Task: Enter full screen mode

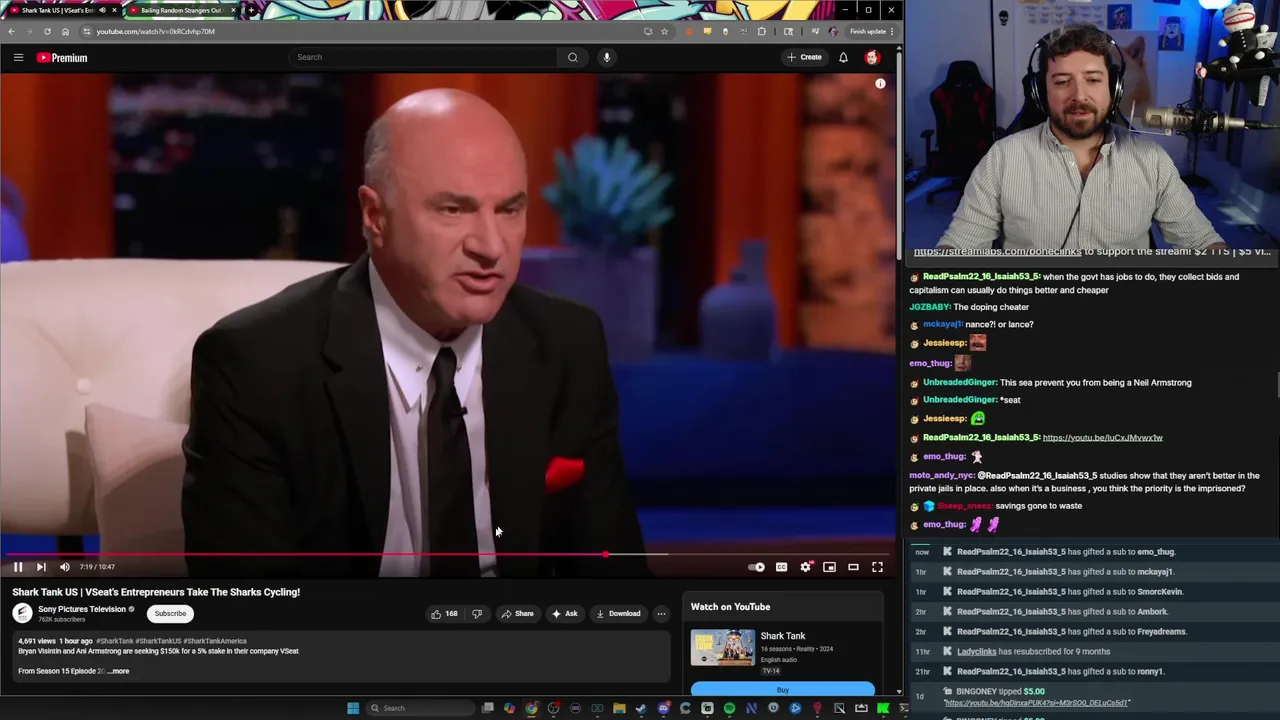Action: click(x=877, y=567)
